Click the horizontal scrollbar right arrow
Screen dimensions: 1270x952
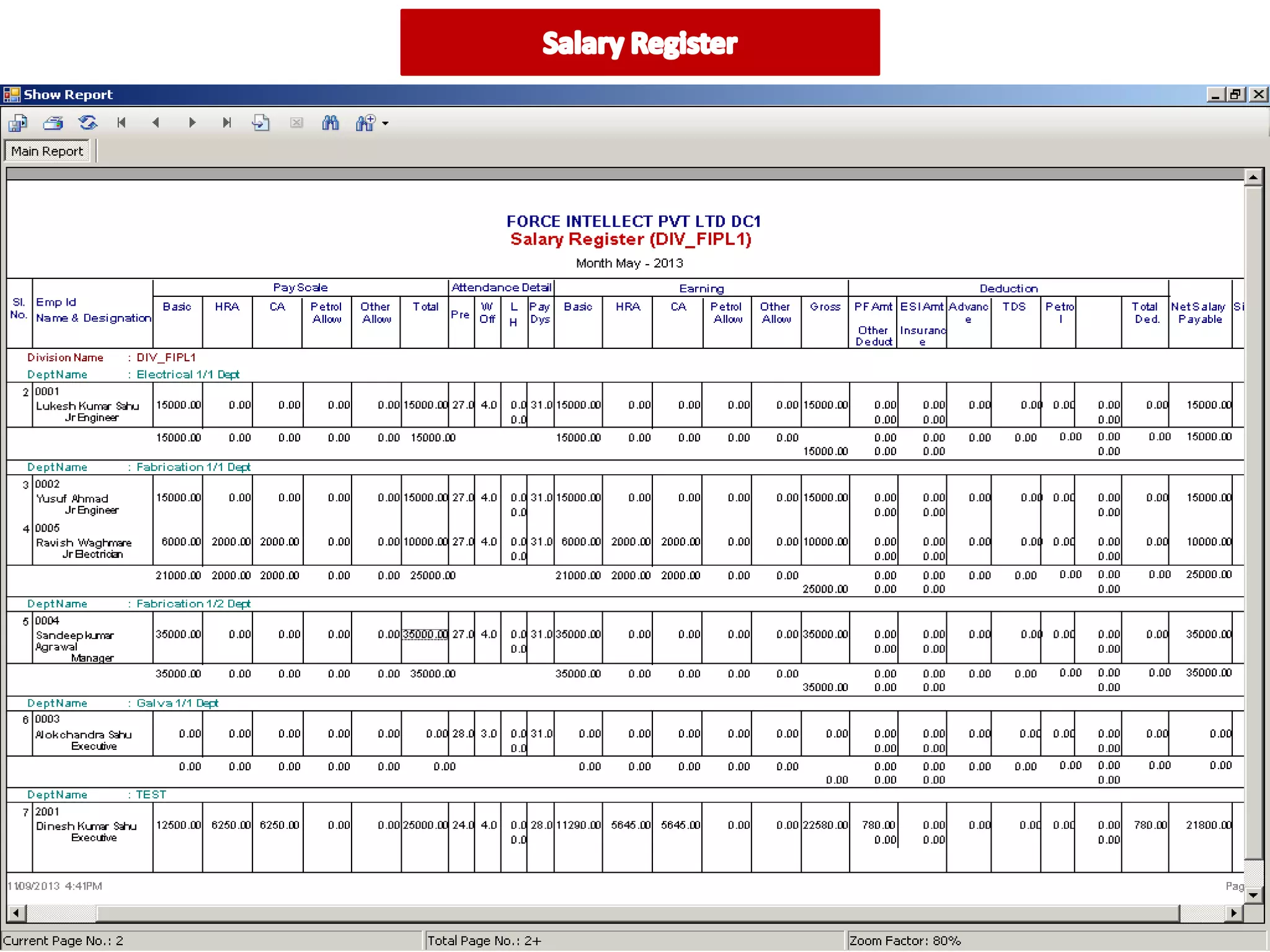[1233, 913]
